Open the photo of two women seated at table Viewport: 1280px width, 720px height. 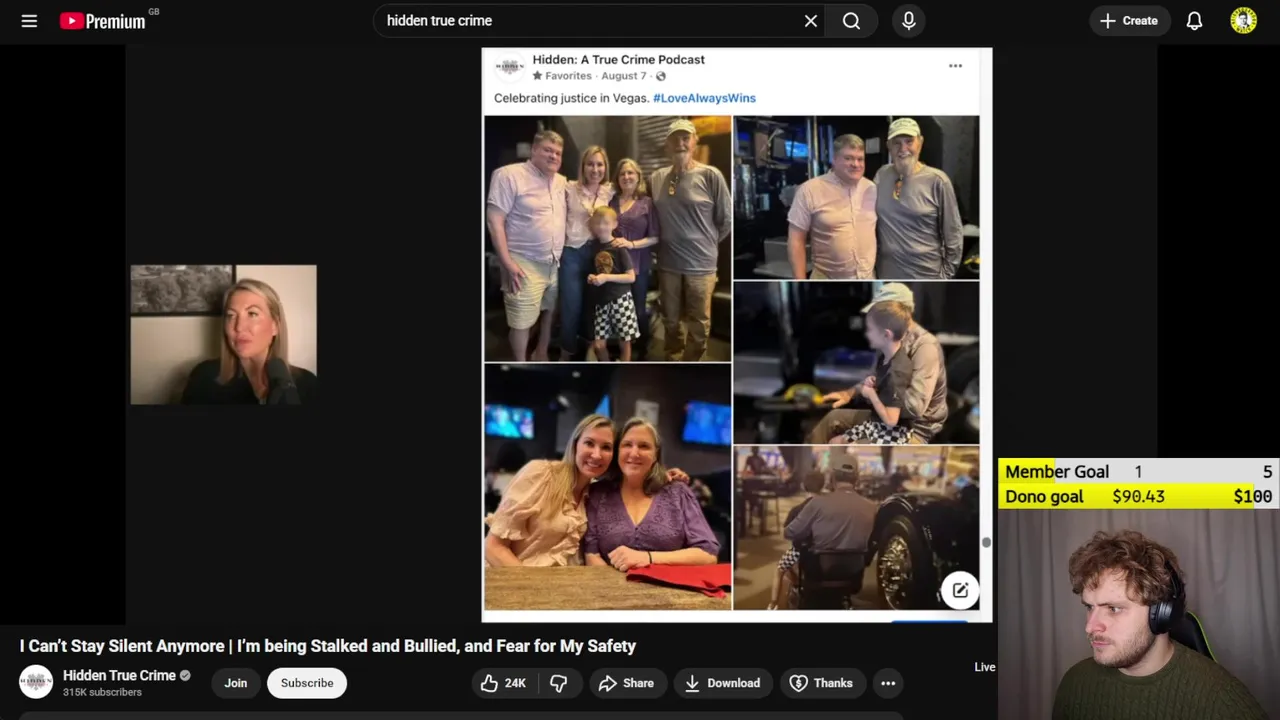(607, 487)
